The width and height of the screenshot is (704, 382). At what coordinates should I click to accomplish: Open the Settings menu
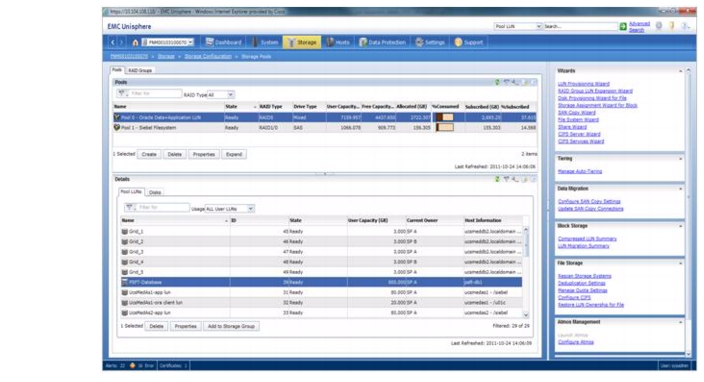click(430, 42)
